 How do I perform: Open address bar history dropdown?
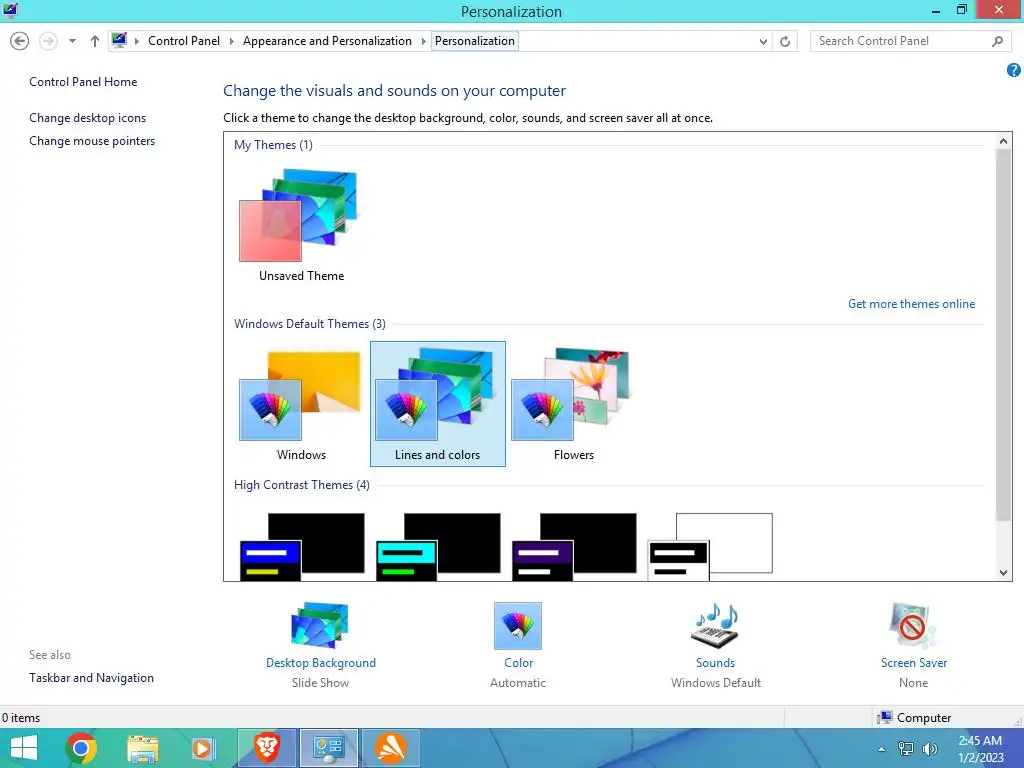(x=763, y=41)
